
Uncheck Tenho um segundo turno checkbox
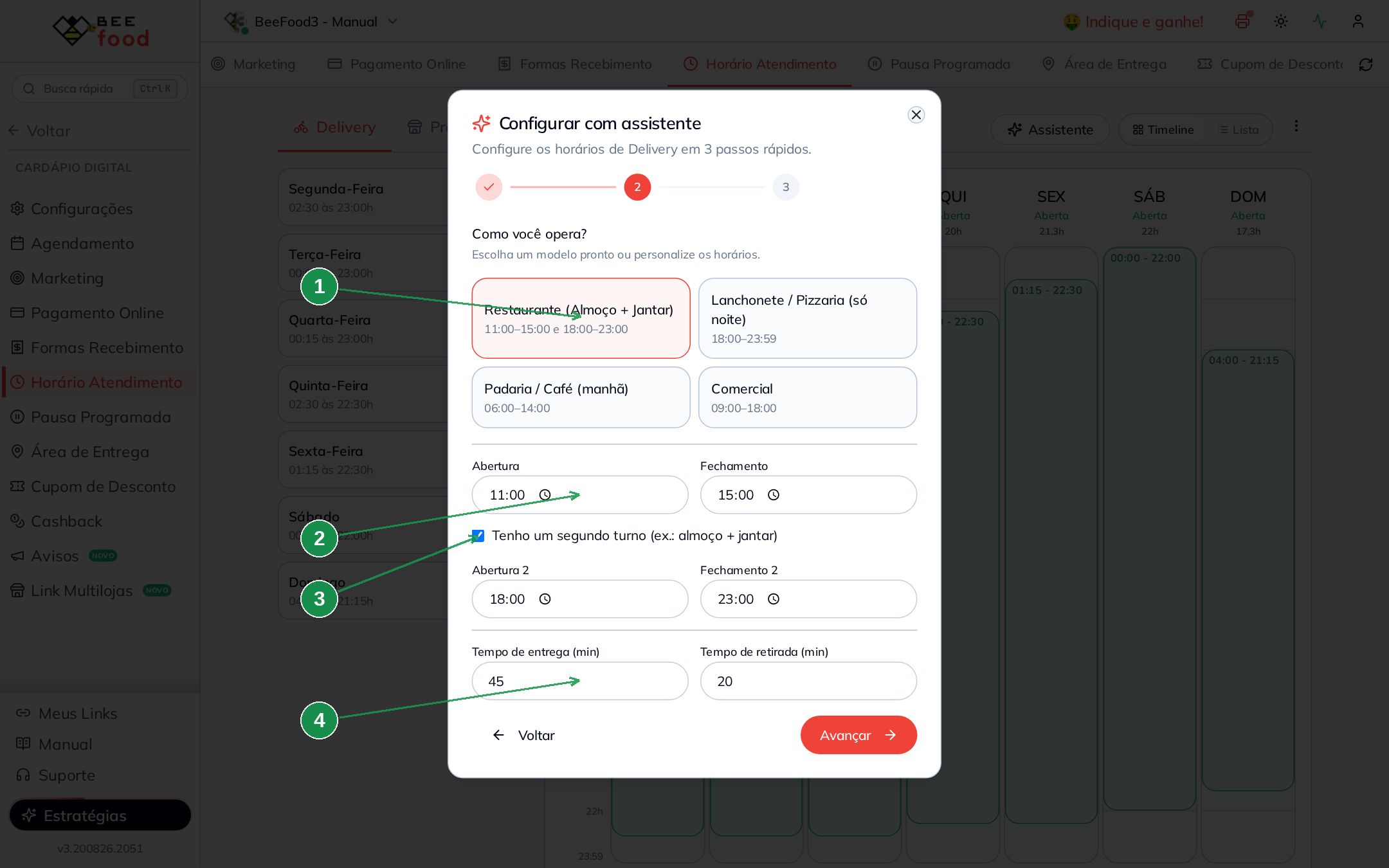tap(478, 536)
